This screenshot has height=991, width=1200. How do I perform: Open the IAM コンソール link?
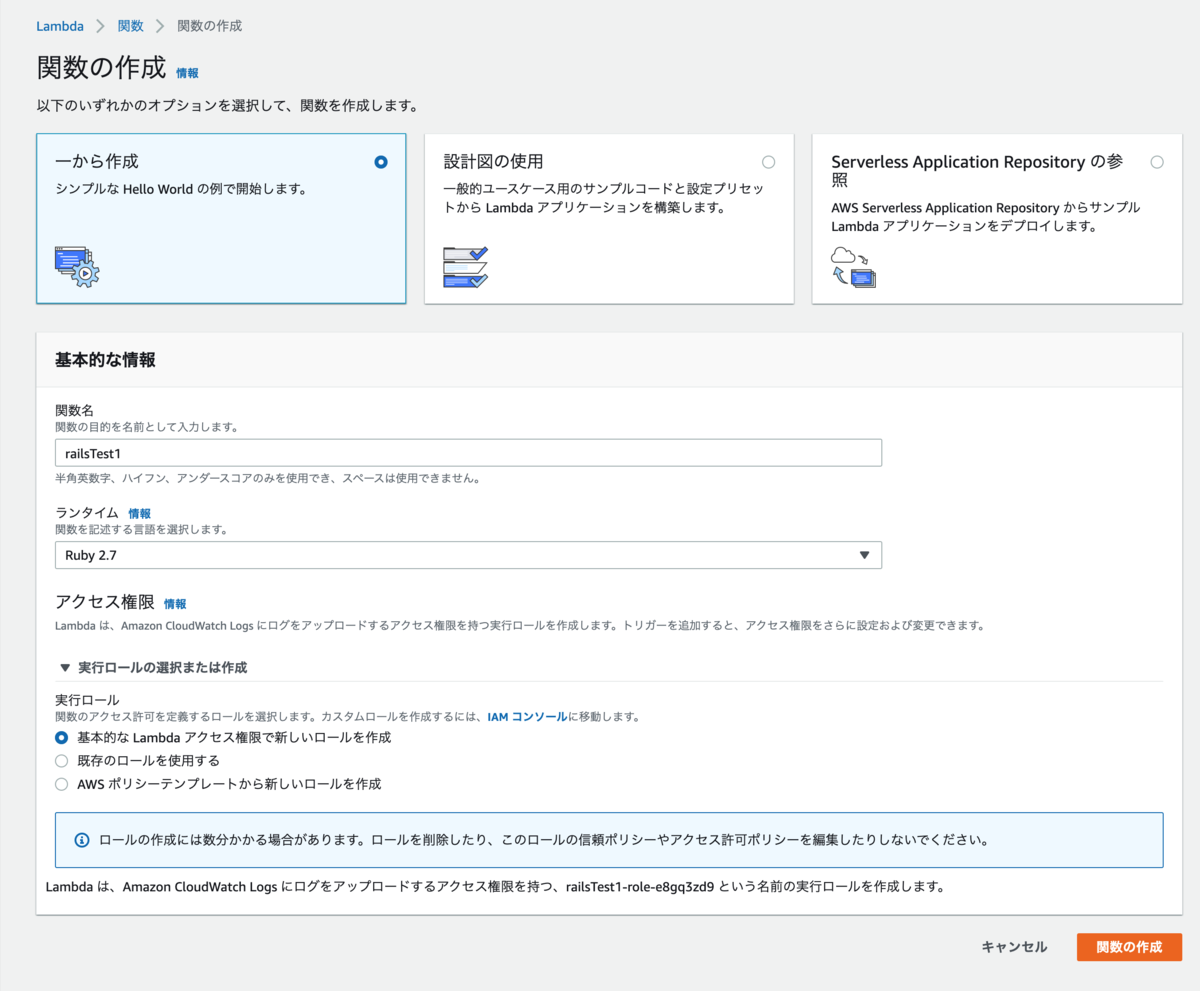[527, 717]
